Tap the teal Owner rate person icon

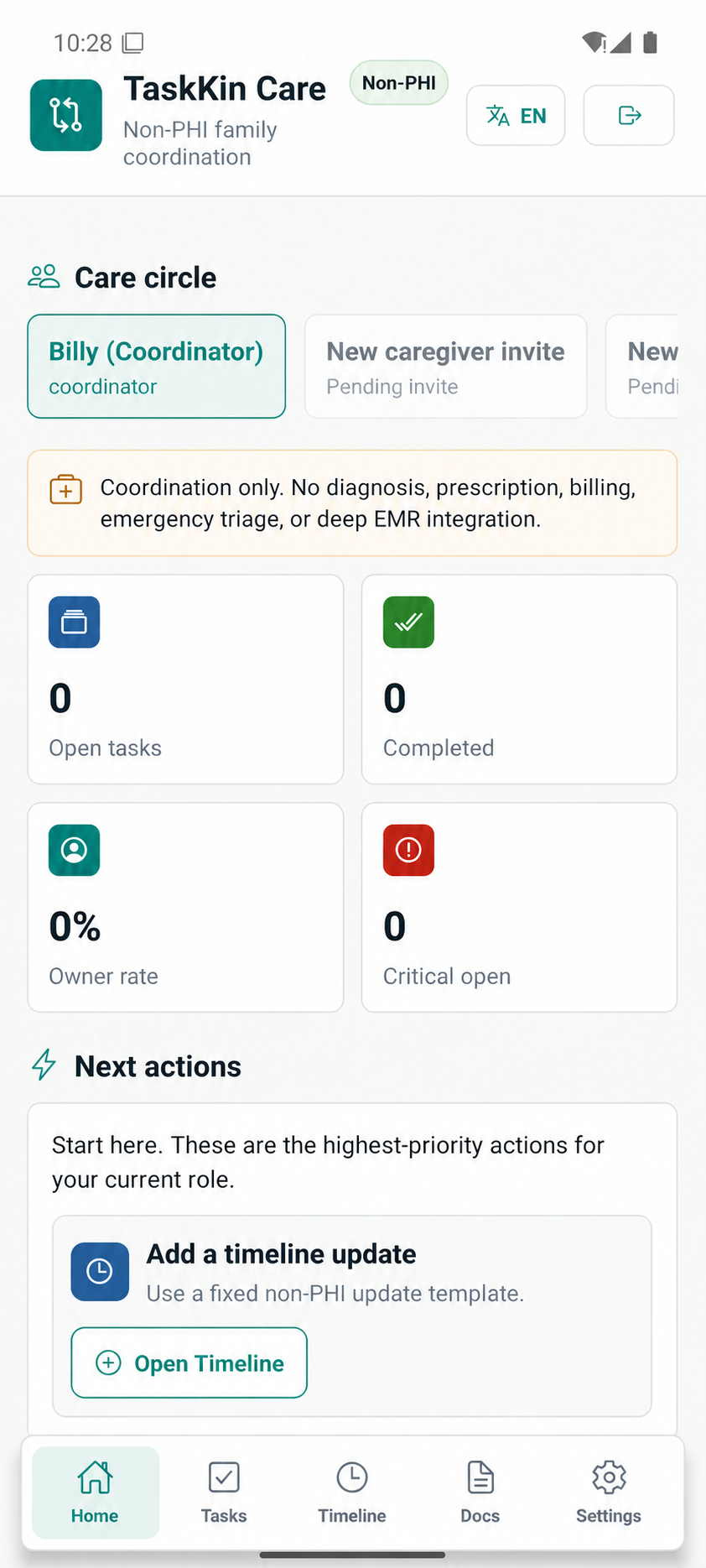point(75,850)
